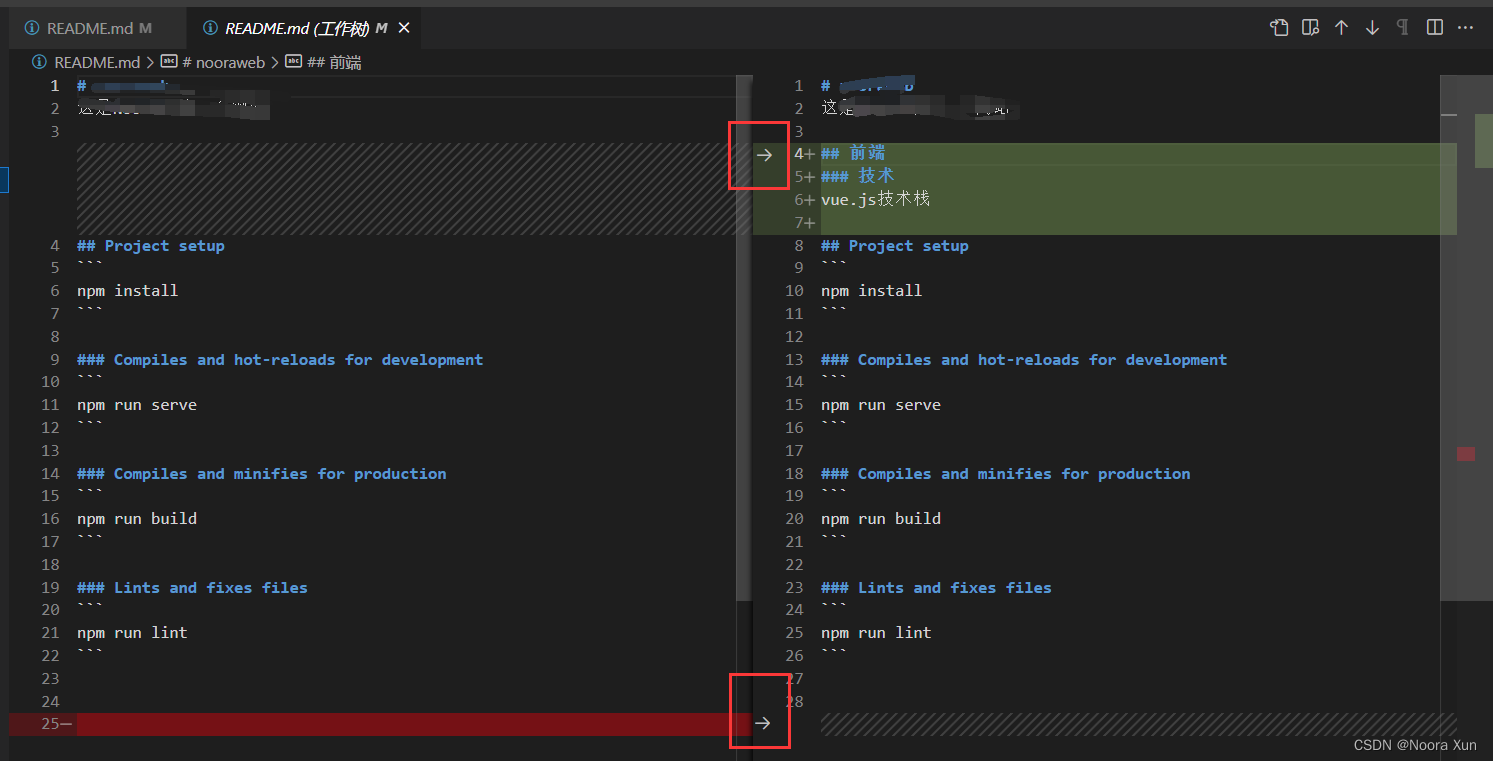Click 'npm run build' in right pane
This screenshot has height=761, width=1493.
(x=881, y=519)
